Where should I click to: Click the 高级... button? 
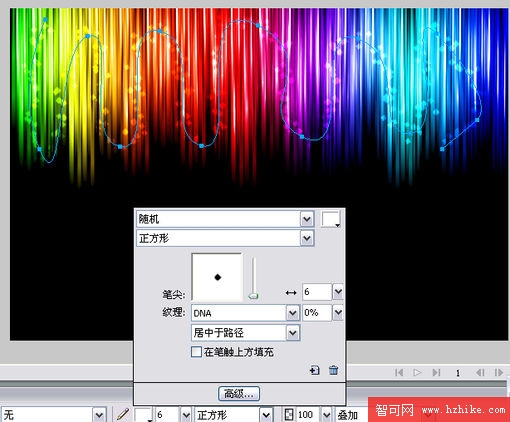239,394
